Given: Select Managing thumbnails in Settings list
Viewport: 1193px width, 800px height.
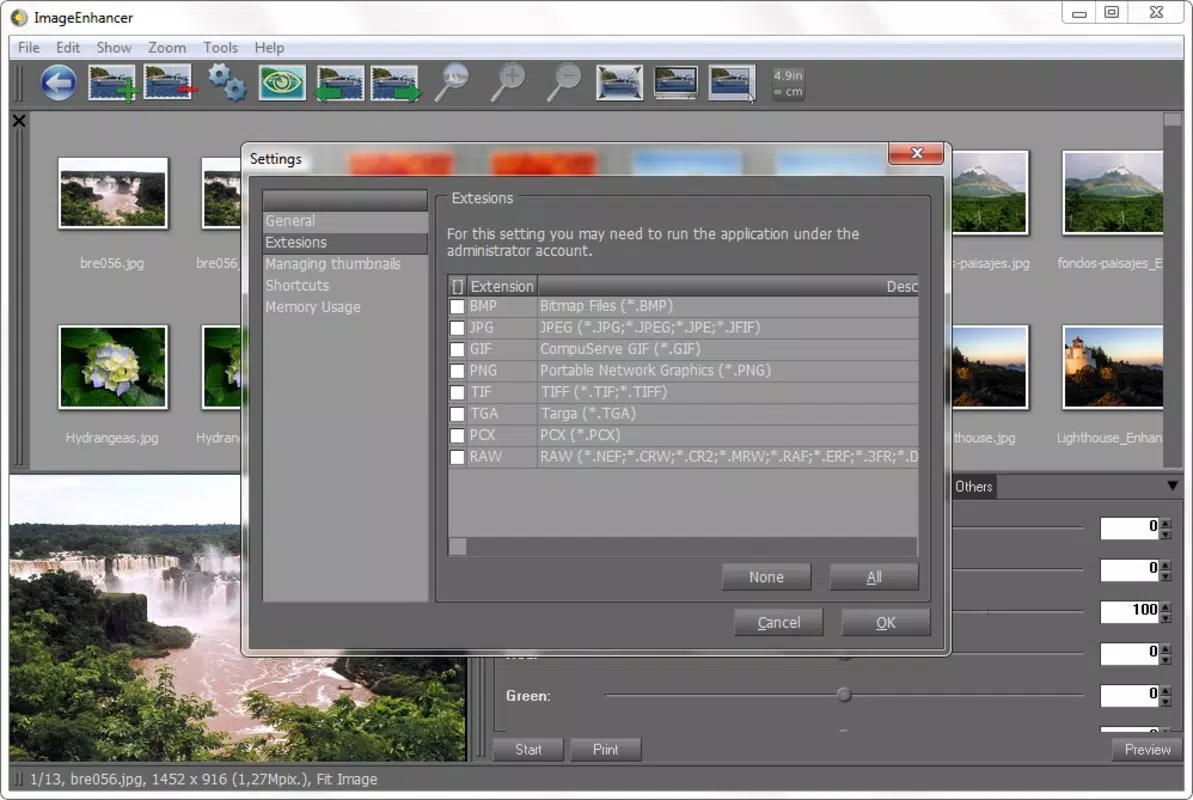Looking at the screenshot, I should [x=344, y=264].
